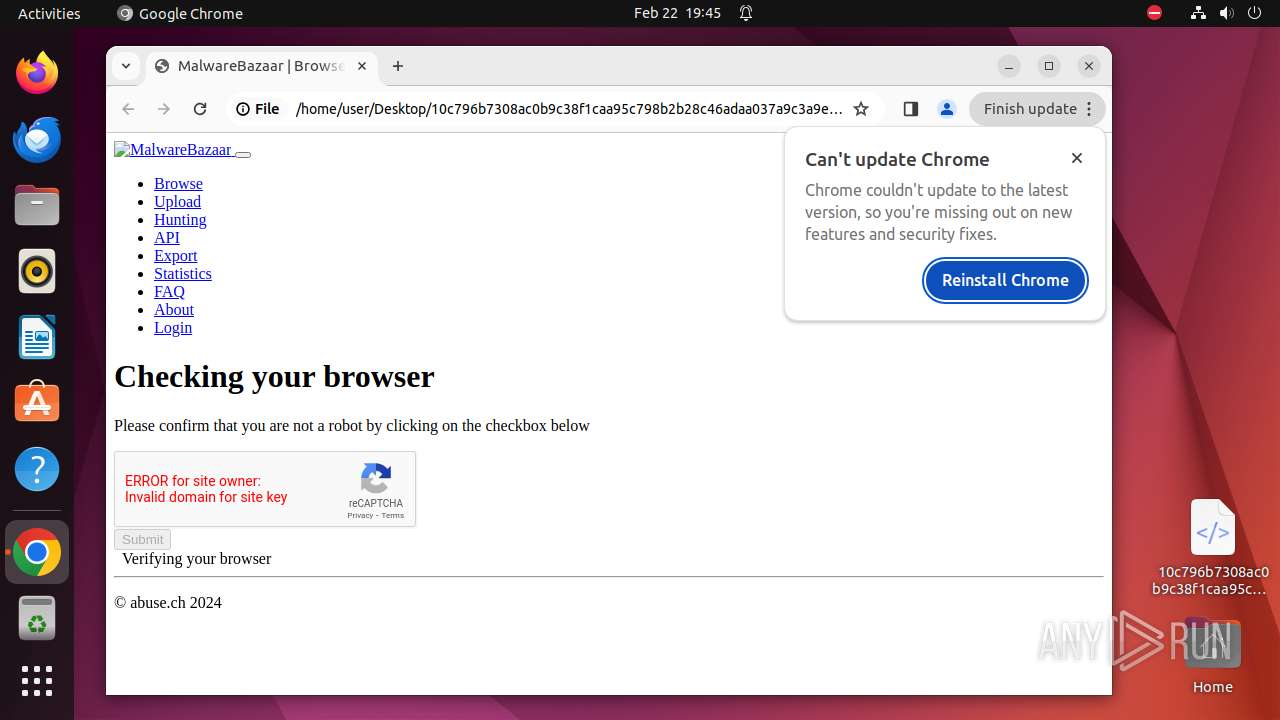Open a new browser tab

pyautogui.click(x=398, y=66)
